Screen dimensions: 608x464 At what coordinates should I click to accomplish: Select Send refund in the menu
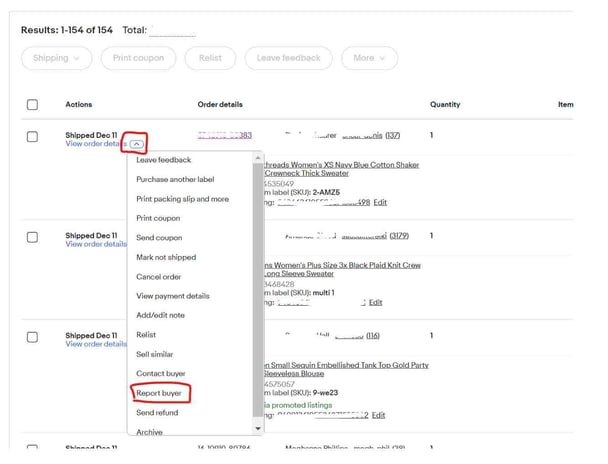(x=158, y=412)
